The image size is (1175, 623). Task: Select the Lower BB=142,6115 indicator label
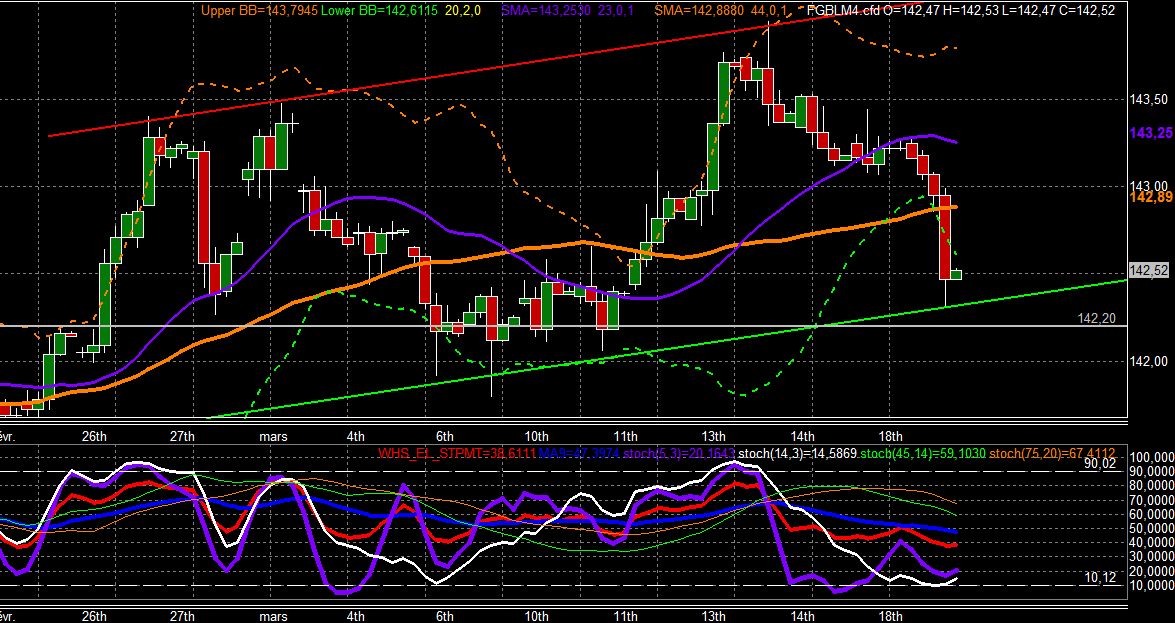pyautogui.click(x=380, y=10)
